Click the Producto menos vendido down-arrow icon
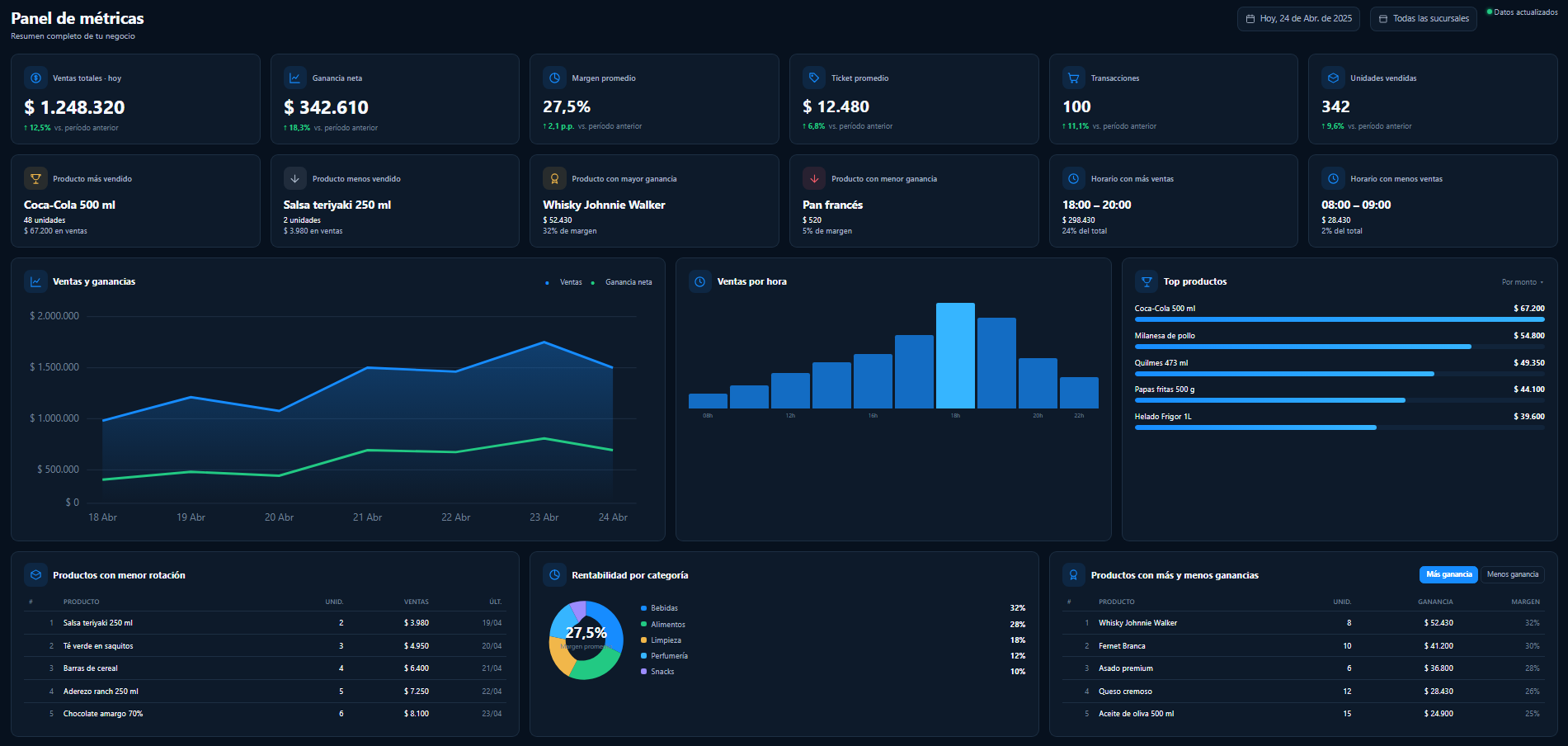Screen dimensions: 1568x746 click(295, 178)
